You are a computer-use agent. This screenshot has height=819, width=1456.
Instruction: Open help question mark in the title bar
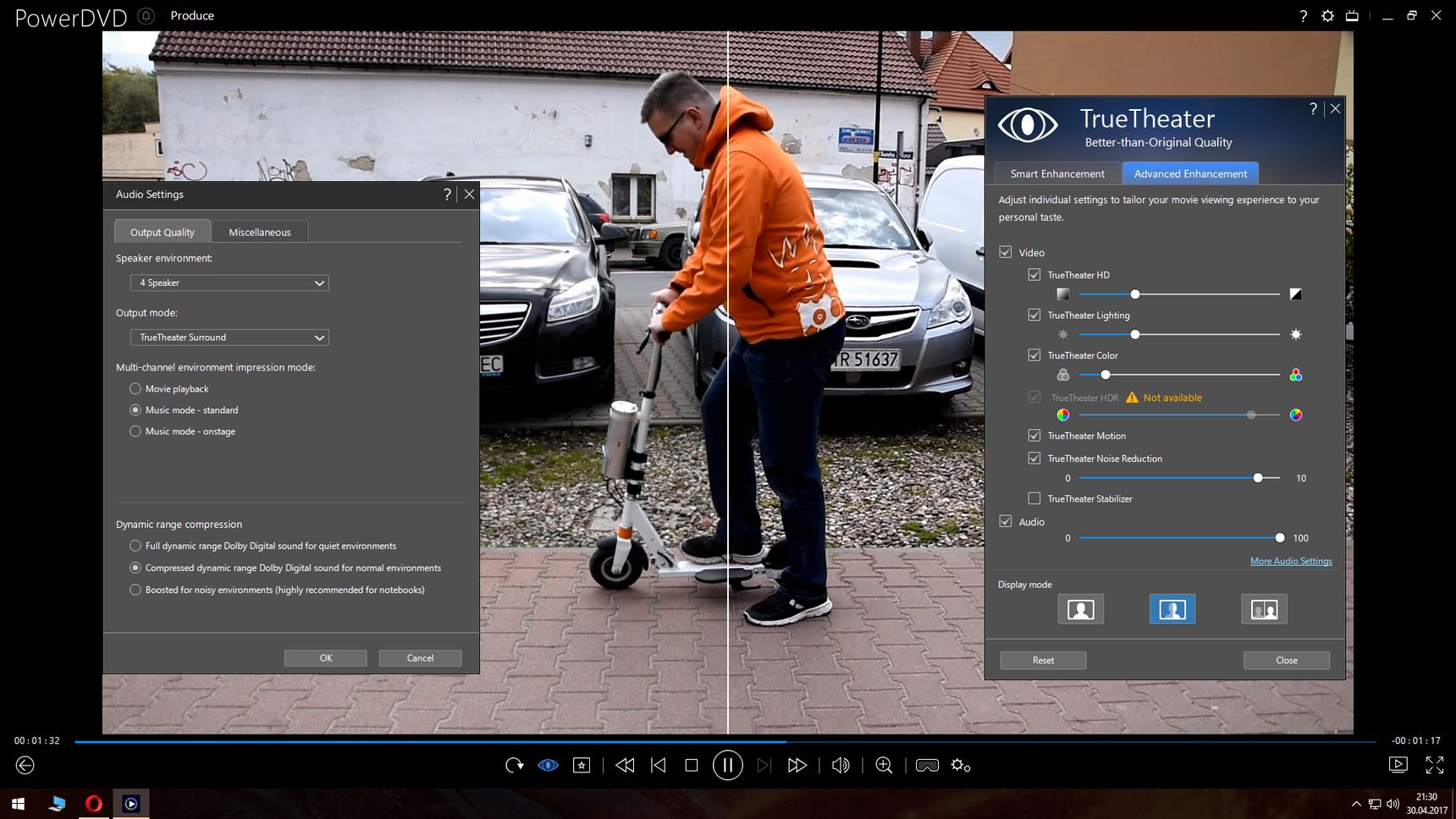[1303, 16]
